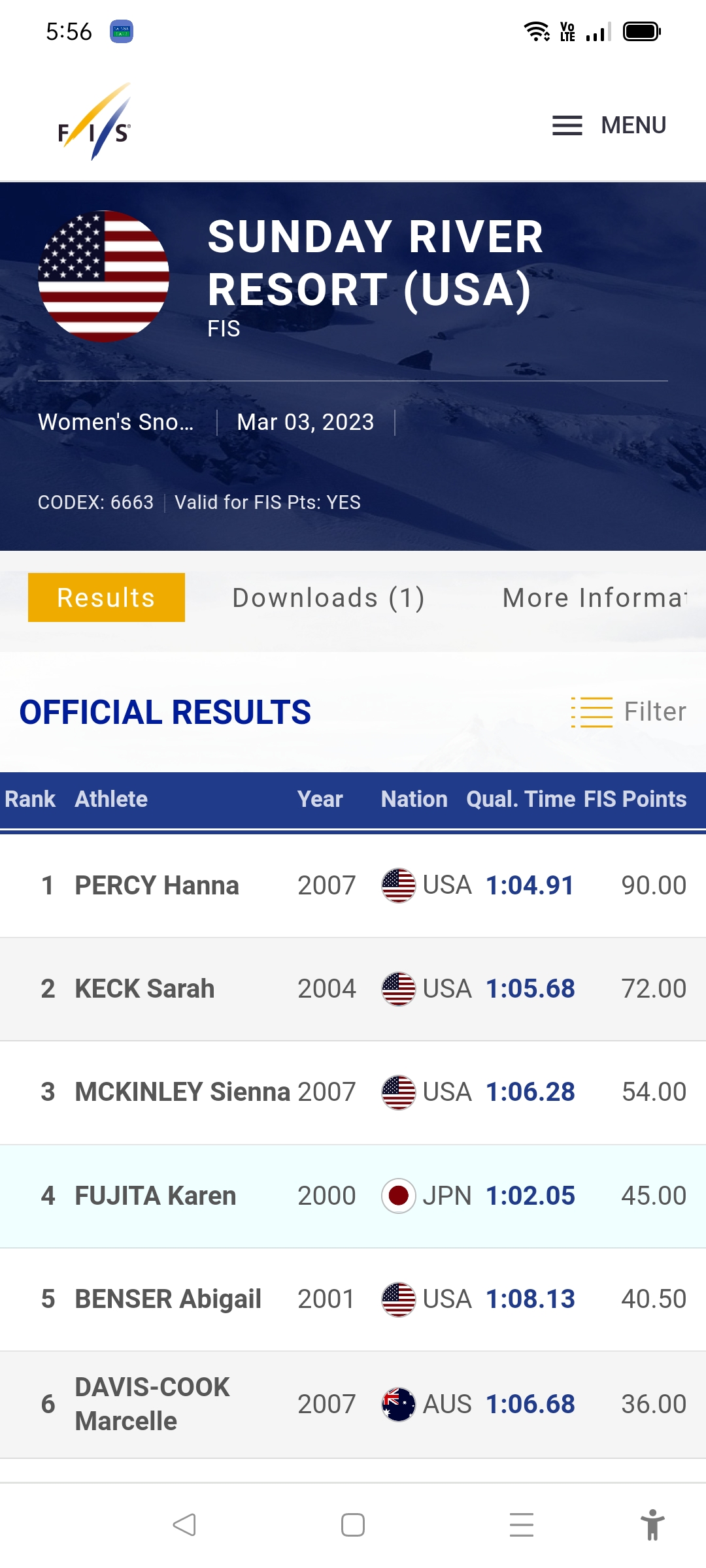Tap USA flag icon in PERCY Hanna row
The width and height of the screenshot is (706, 1568).
point(398,885)
